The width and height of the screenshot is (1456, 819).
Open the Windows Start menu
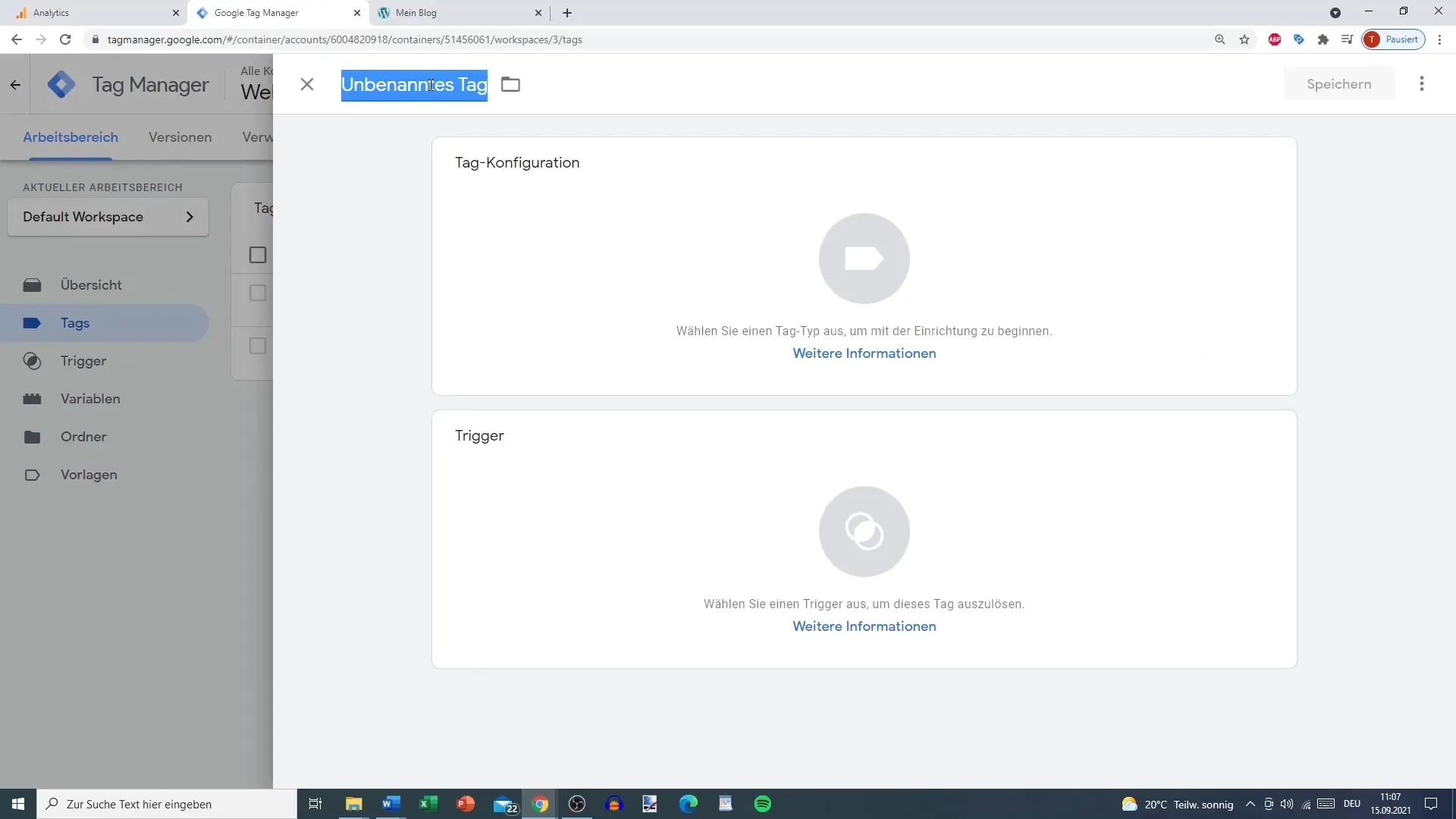click(18, 804)
